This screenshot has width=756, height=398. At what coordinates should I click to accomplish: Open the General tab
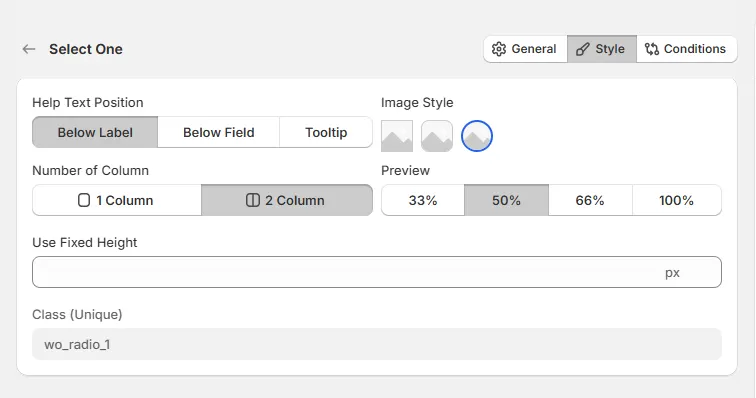tap(525, 49)
